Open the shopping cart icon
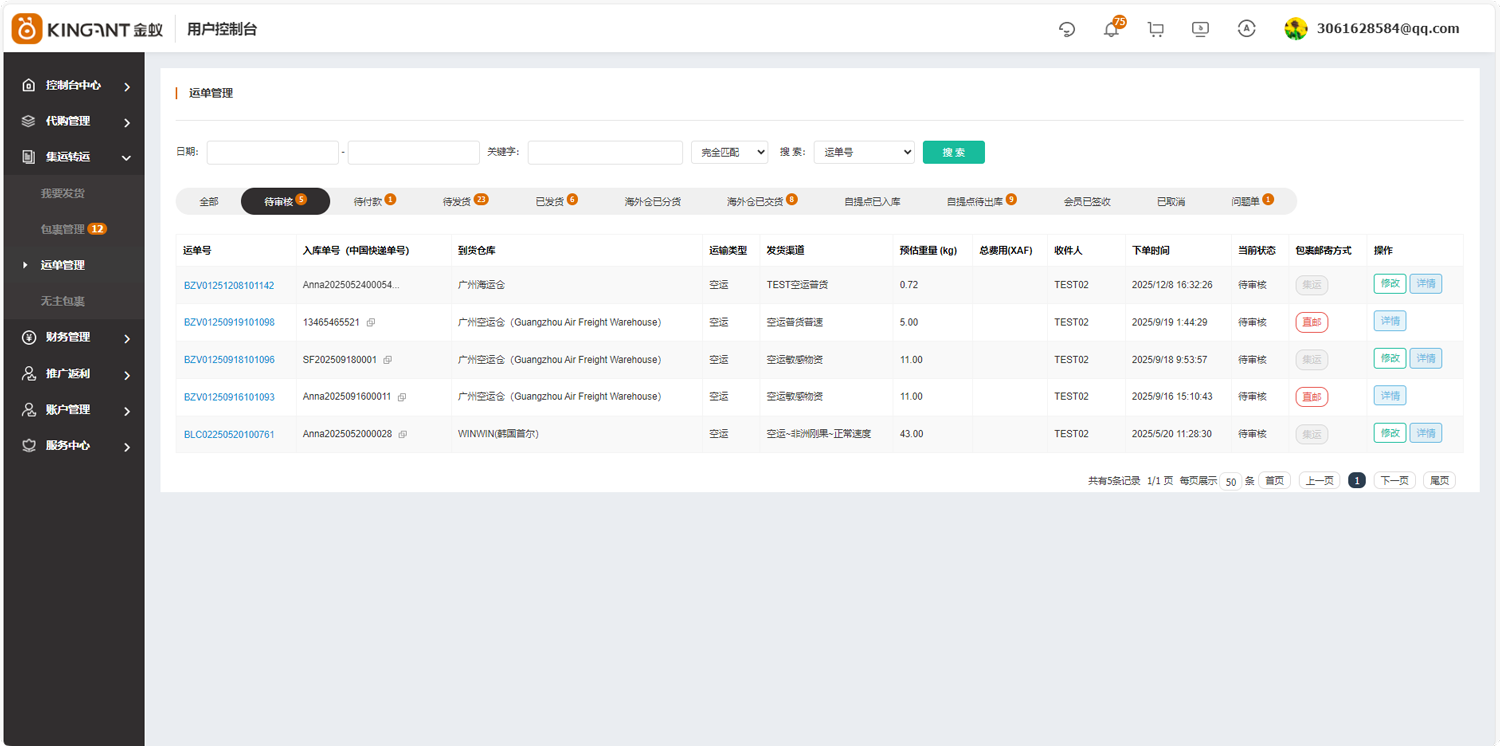1500x746 pixels. (x=1156, y=30)
